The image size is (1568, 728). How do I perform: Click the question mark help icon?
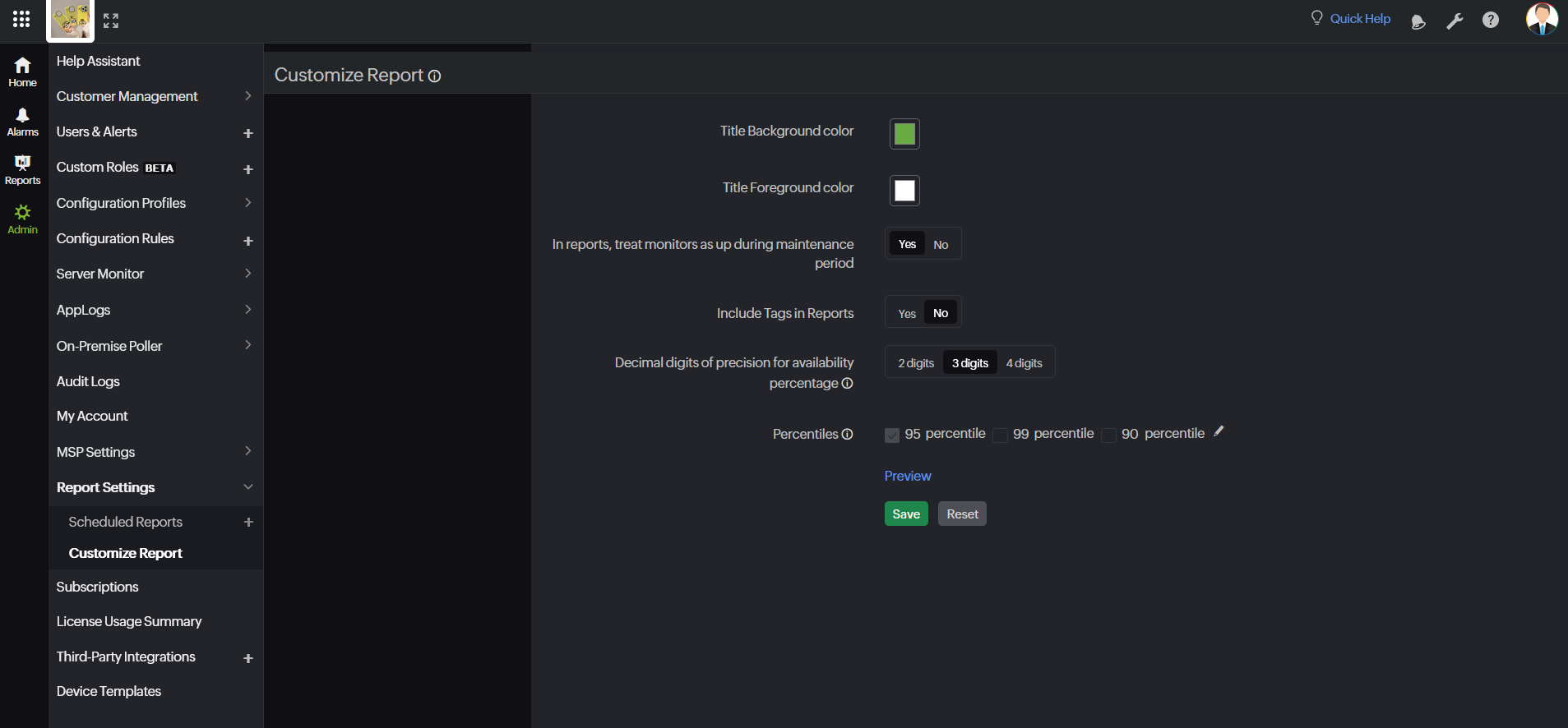pos(1490,20)
